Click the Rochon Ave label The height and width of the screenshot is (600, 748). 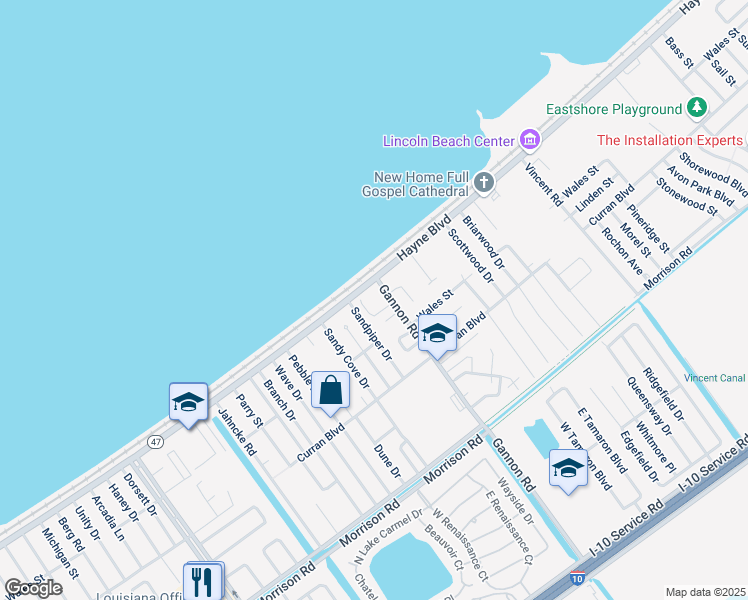(622, 251)
